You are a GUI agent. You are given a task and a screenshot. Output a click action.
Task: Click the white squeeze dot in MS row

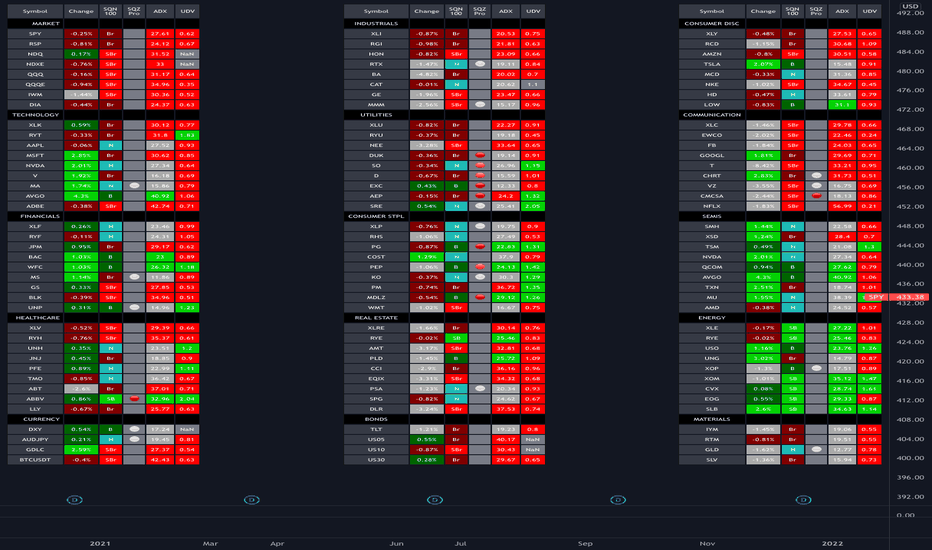[134, 276]
